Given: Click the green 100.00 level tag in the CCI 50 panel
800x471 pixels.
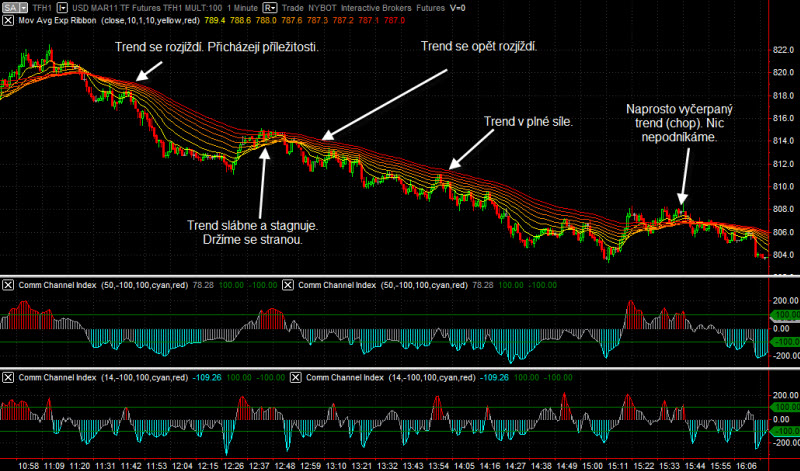Looking at the screenshot, I should 786,315.
